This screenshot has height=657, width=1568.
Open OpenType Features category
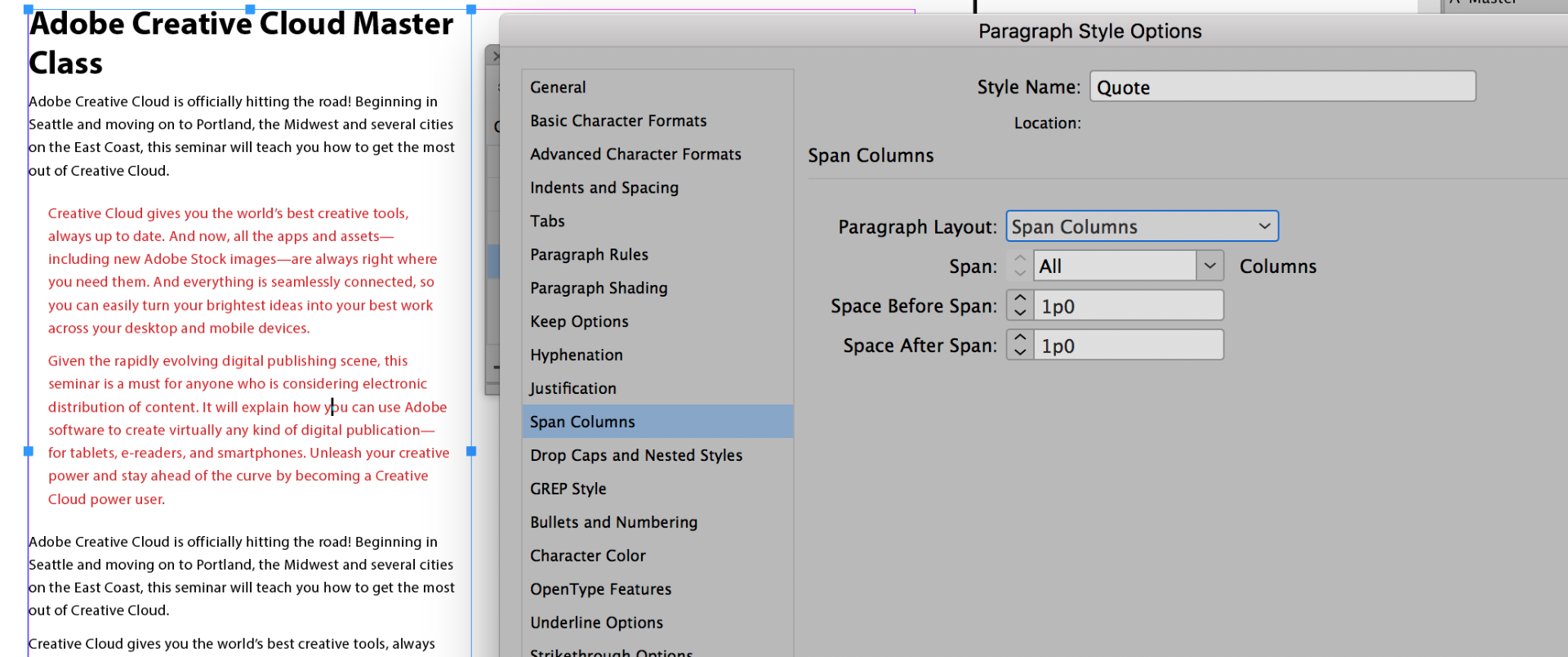point(657,589)
